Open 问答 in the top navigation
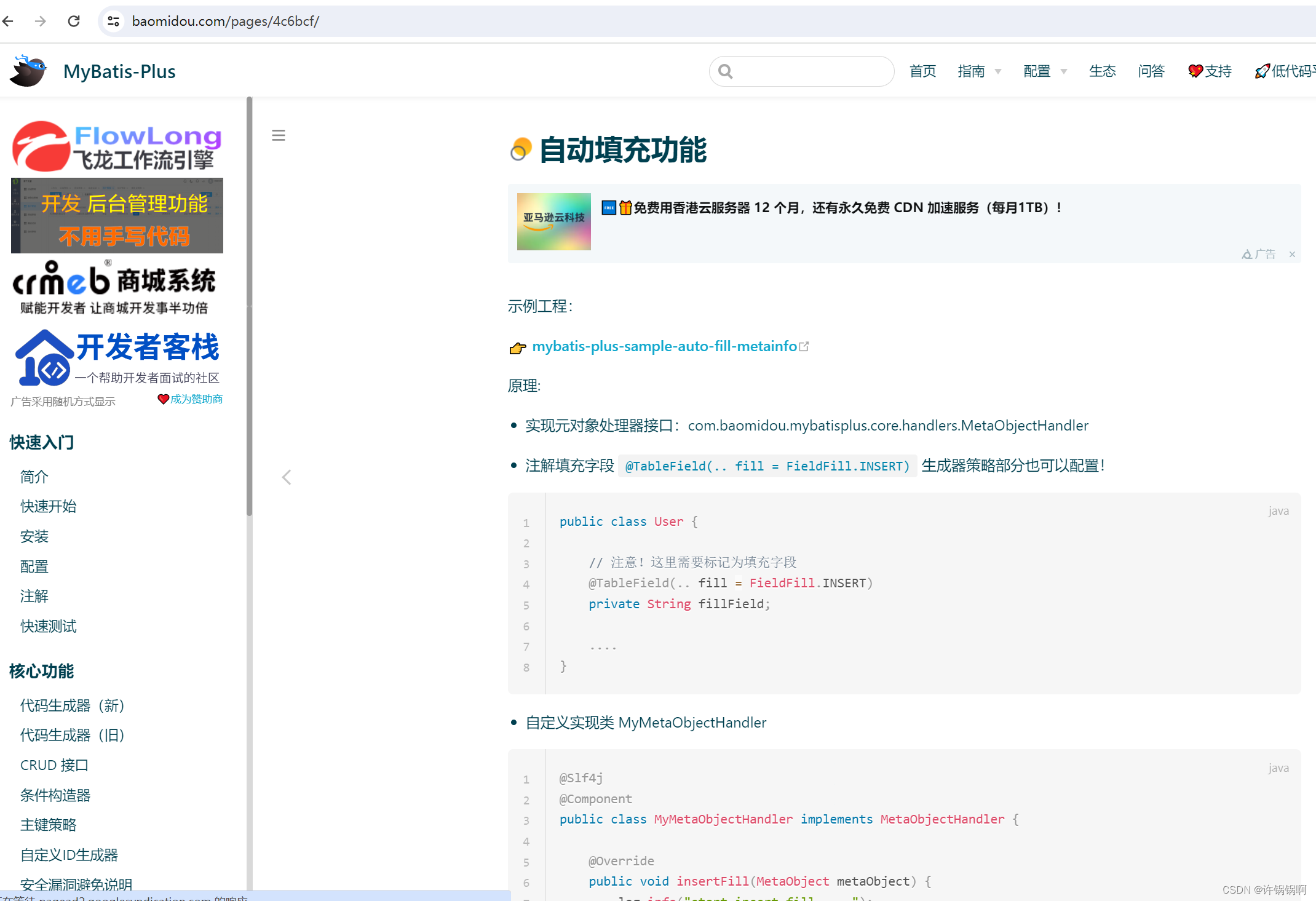Screen dimensions: 1316x901 [x=1151, y=71]
